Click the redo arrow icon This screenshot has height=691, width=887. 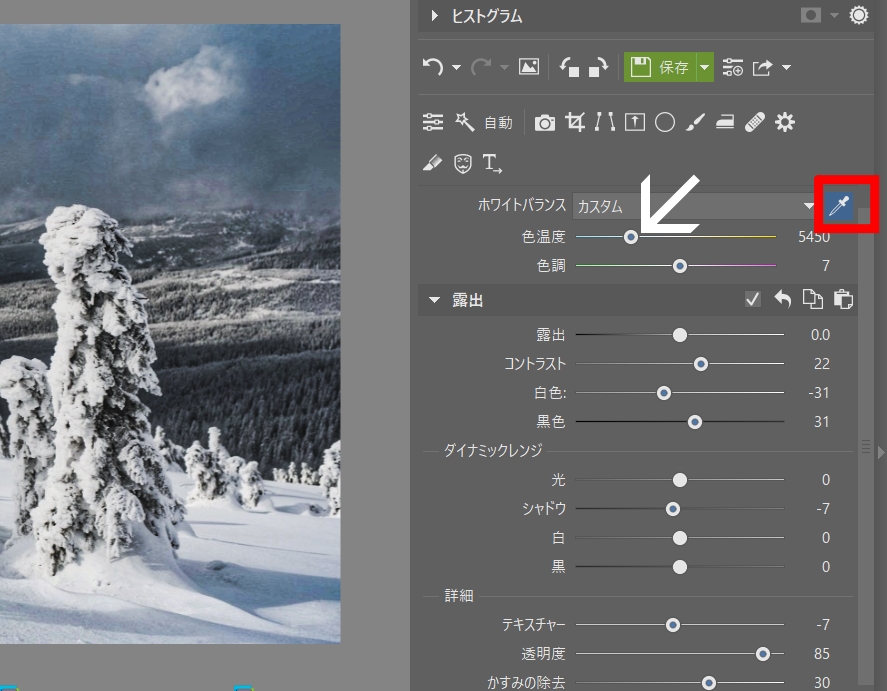click(x=481, y=67)
